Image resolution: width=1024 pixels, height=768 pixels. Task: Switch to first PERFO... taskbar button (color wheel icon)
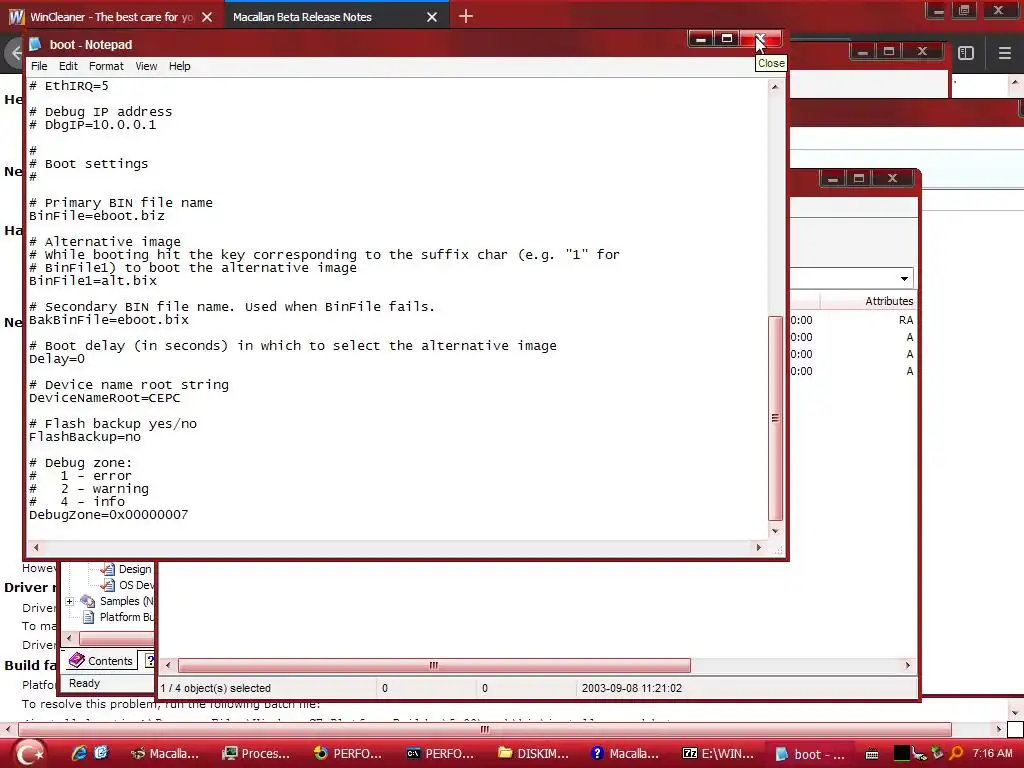(348, 754)
